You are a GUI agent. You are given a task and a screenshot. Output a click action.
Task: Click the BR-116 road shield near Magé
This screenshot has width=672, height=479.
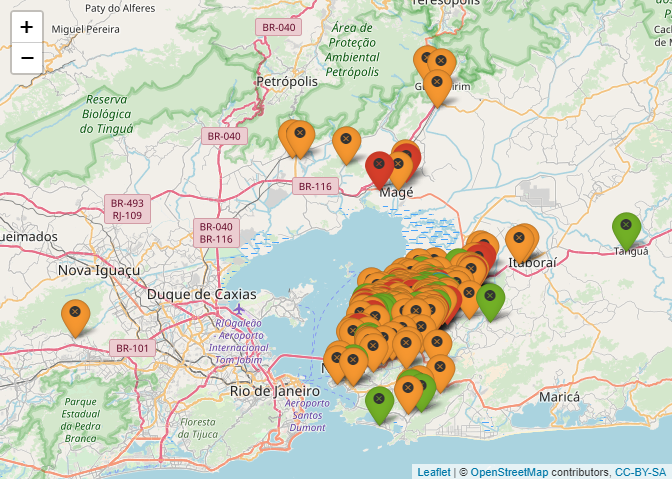315,187
